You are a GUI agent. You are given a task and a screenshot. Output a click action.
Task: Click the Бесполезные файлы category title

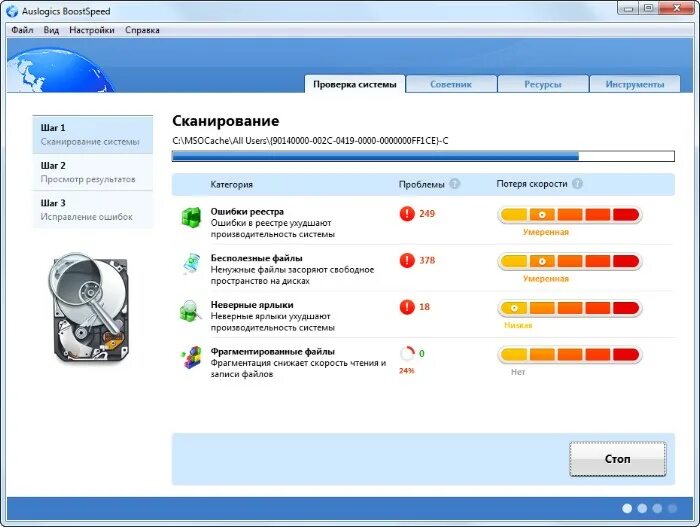click(257, 258)
